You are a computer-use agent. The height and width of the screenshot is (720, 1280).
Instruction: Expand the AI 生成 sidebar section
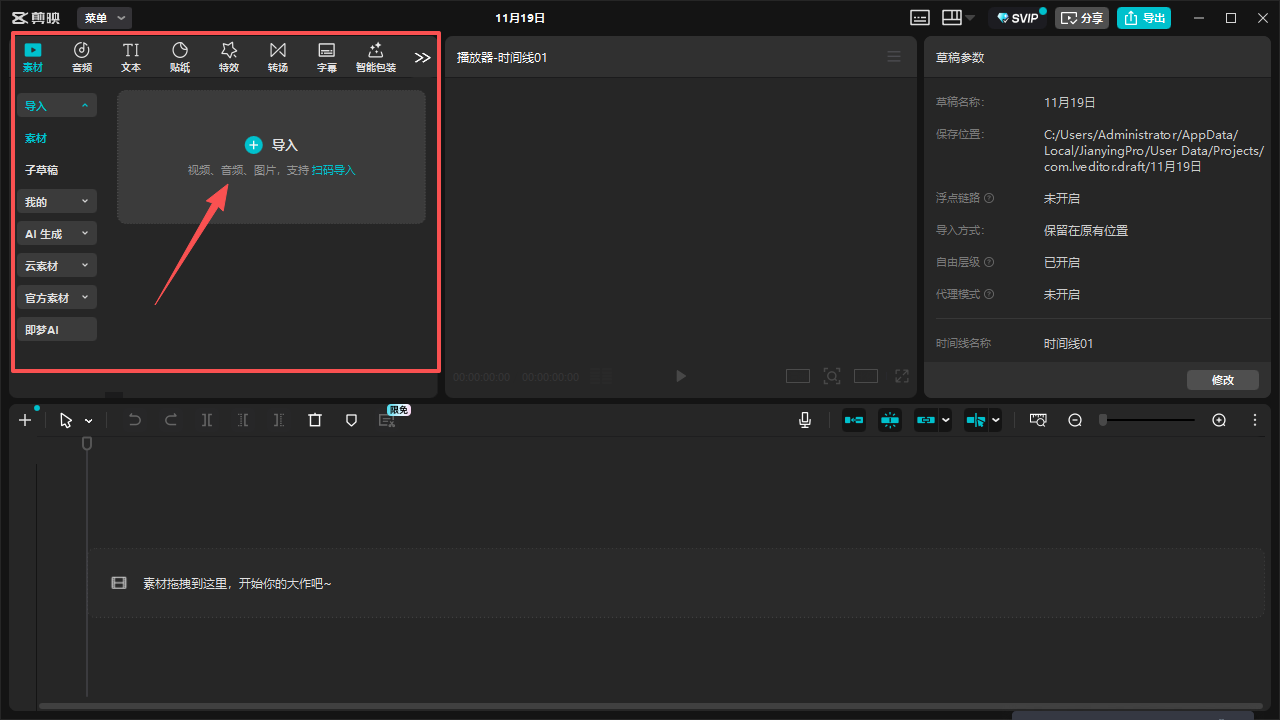[x=57, y=234]
